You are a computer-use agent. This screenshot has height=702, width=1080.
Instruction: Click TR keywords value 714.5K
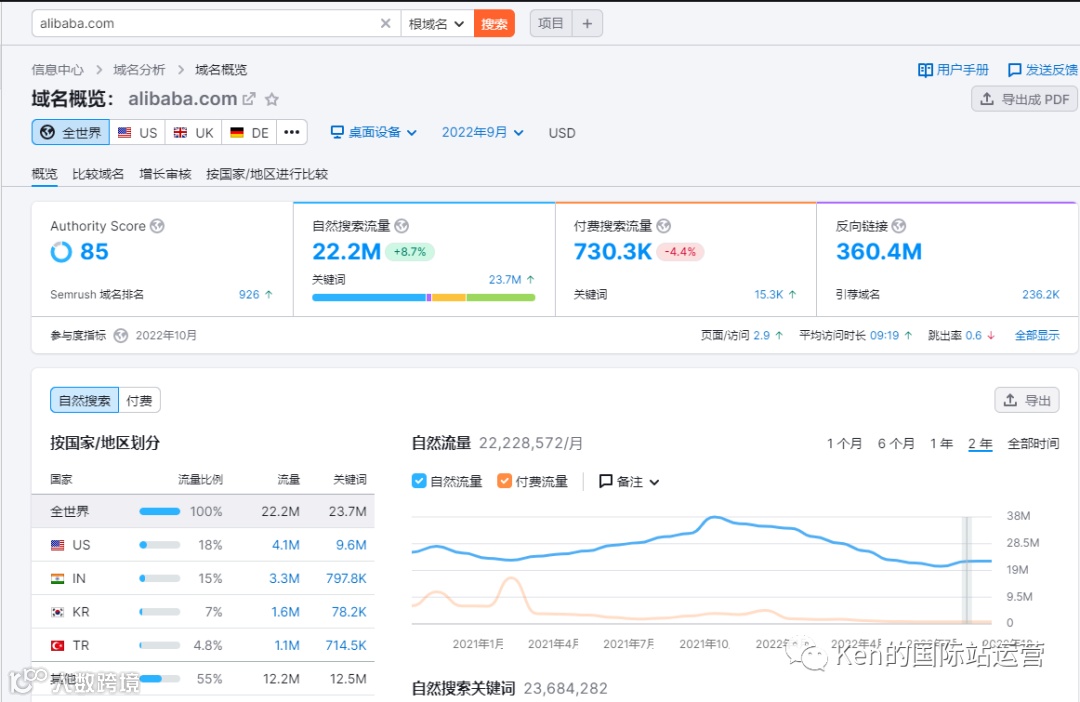346,646
